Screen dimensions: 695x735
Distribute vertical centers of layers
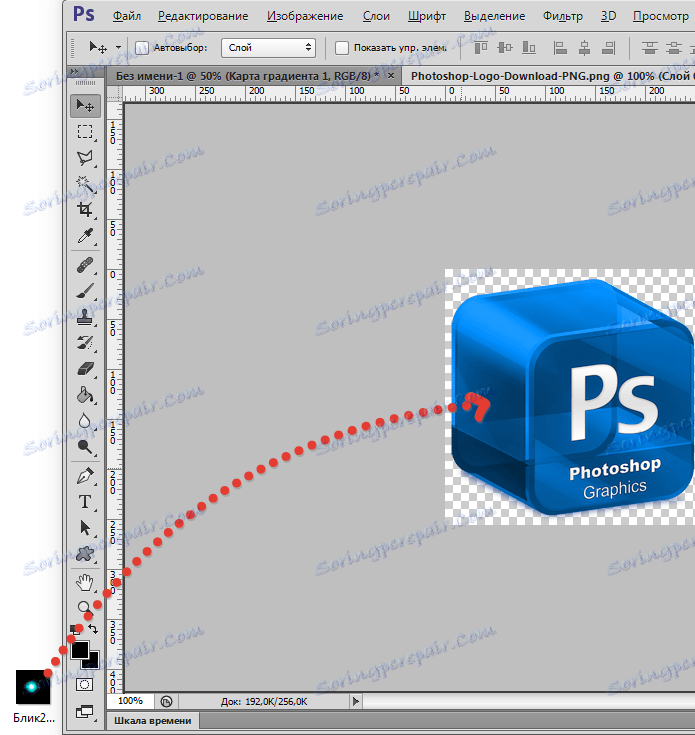coord(674,48)
